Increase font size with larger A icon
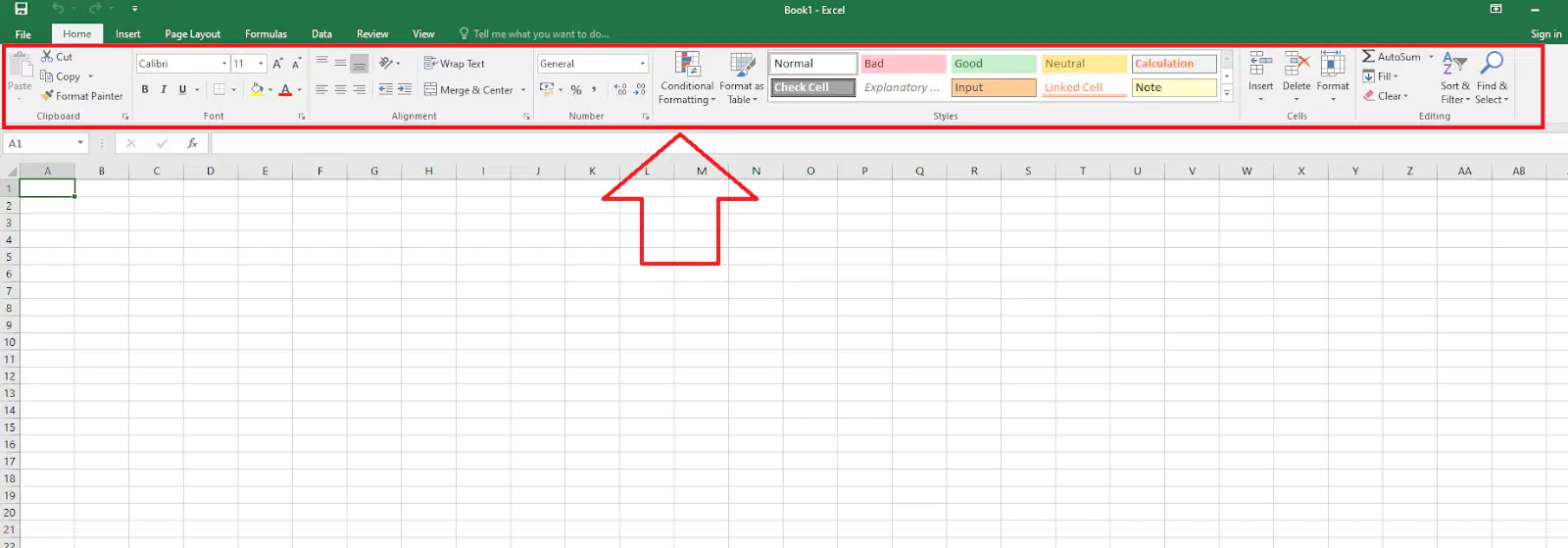1568x548 pixels. point(278,64)
